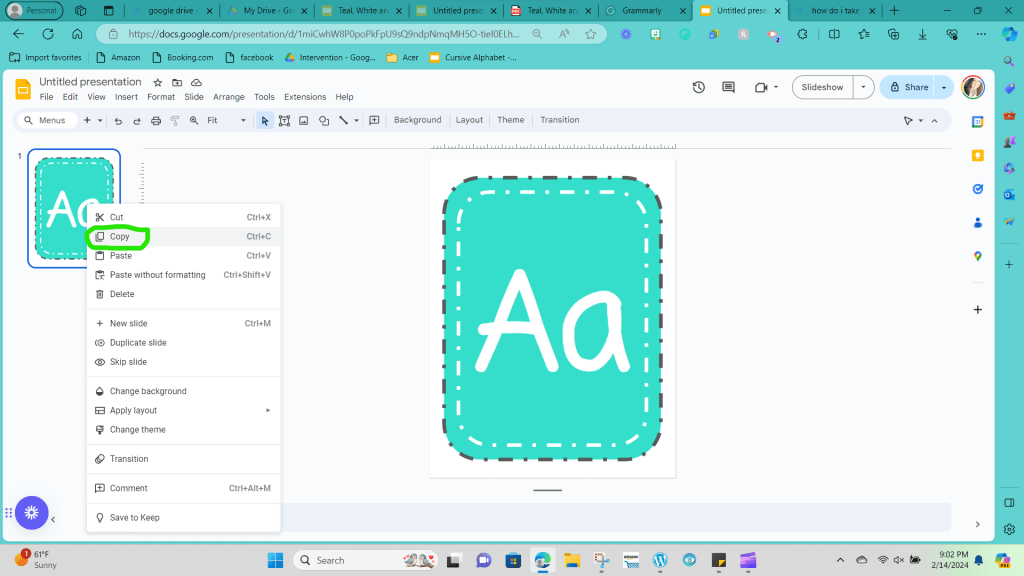Image resolution: width=1024 pixels, height=576 pixels.
Task: Select the Text box tool
Action: point(284,121)
